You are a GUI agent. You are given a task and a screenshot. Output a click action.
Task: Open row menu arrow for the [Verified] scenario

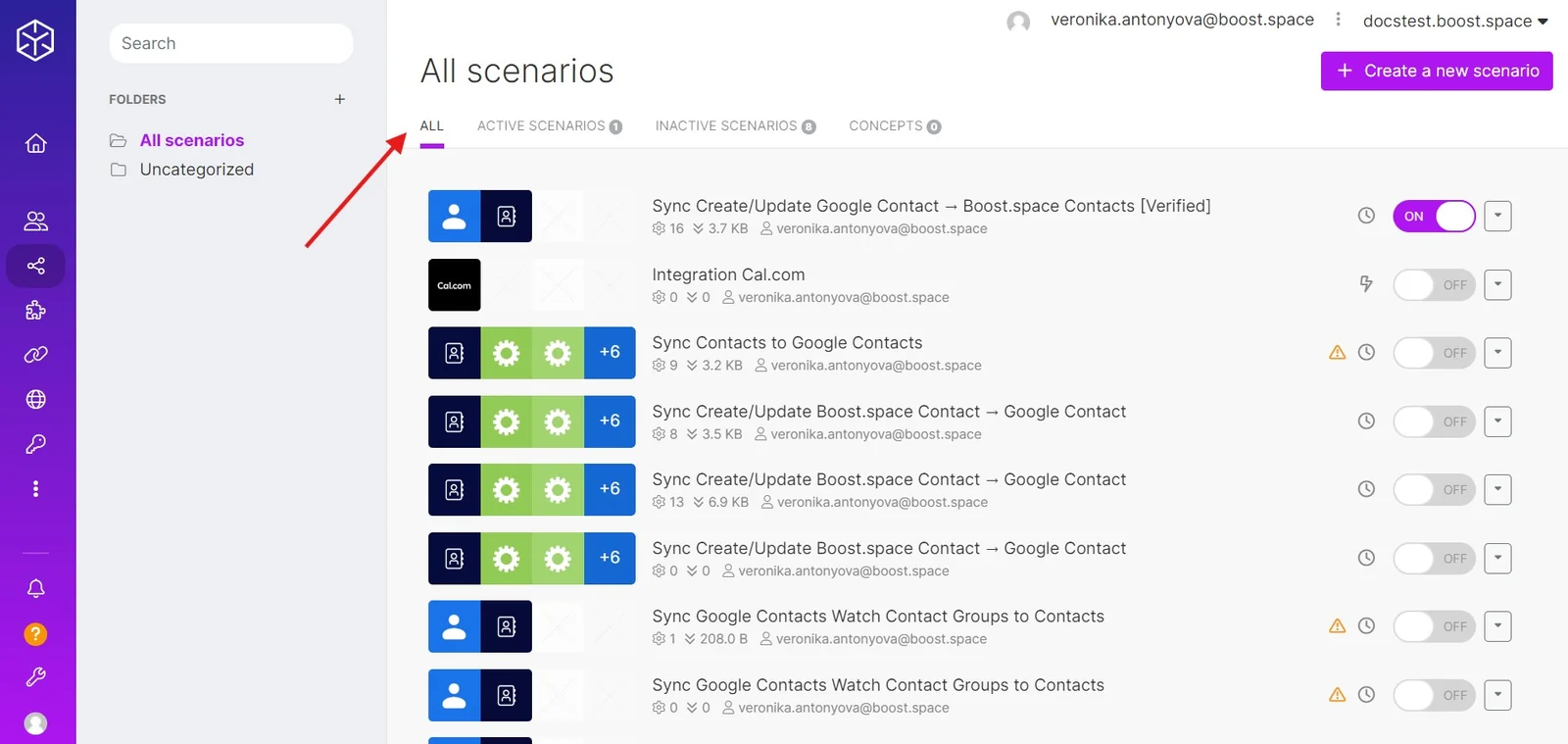click(1497, 216)
